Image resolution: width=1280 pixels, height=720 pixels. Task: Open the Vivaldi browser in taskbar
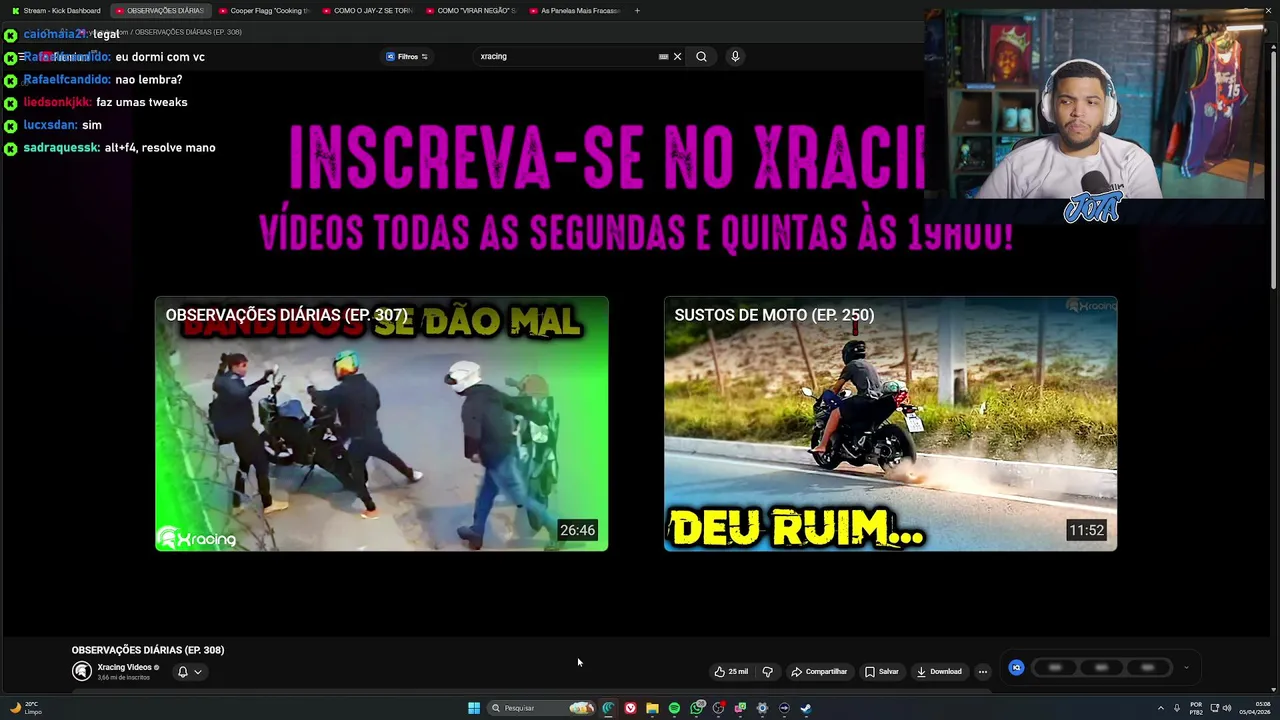630,708
